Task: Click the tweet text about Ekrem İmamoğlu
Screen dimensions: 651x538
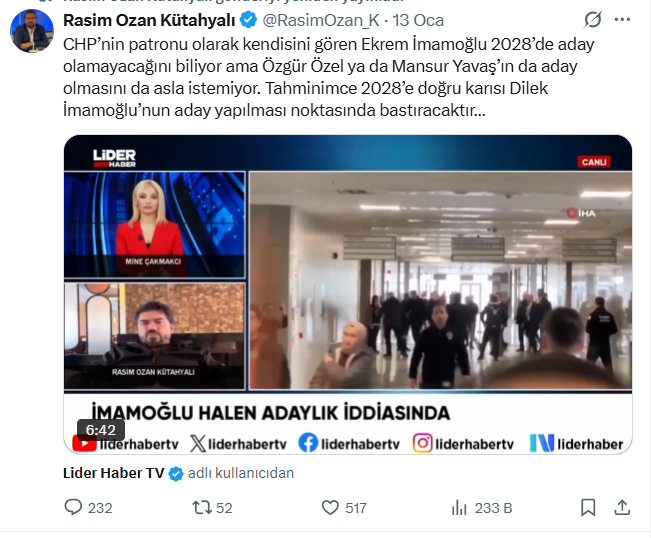Action: pos(329,77)
